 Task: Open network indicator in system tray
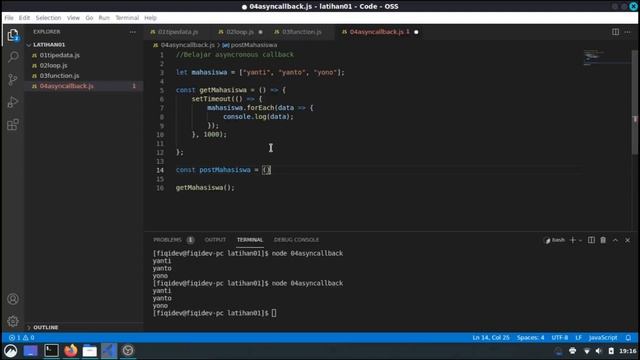coord(587,351)
